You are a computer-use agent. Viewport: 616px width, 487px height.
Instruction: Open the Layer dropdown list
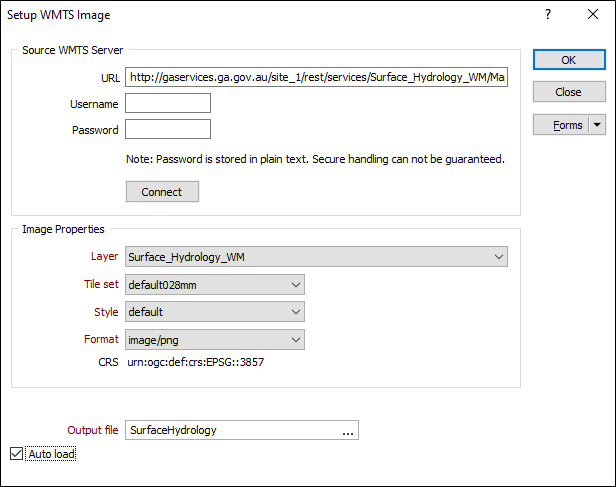tap(316, 257)
